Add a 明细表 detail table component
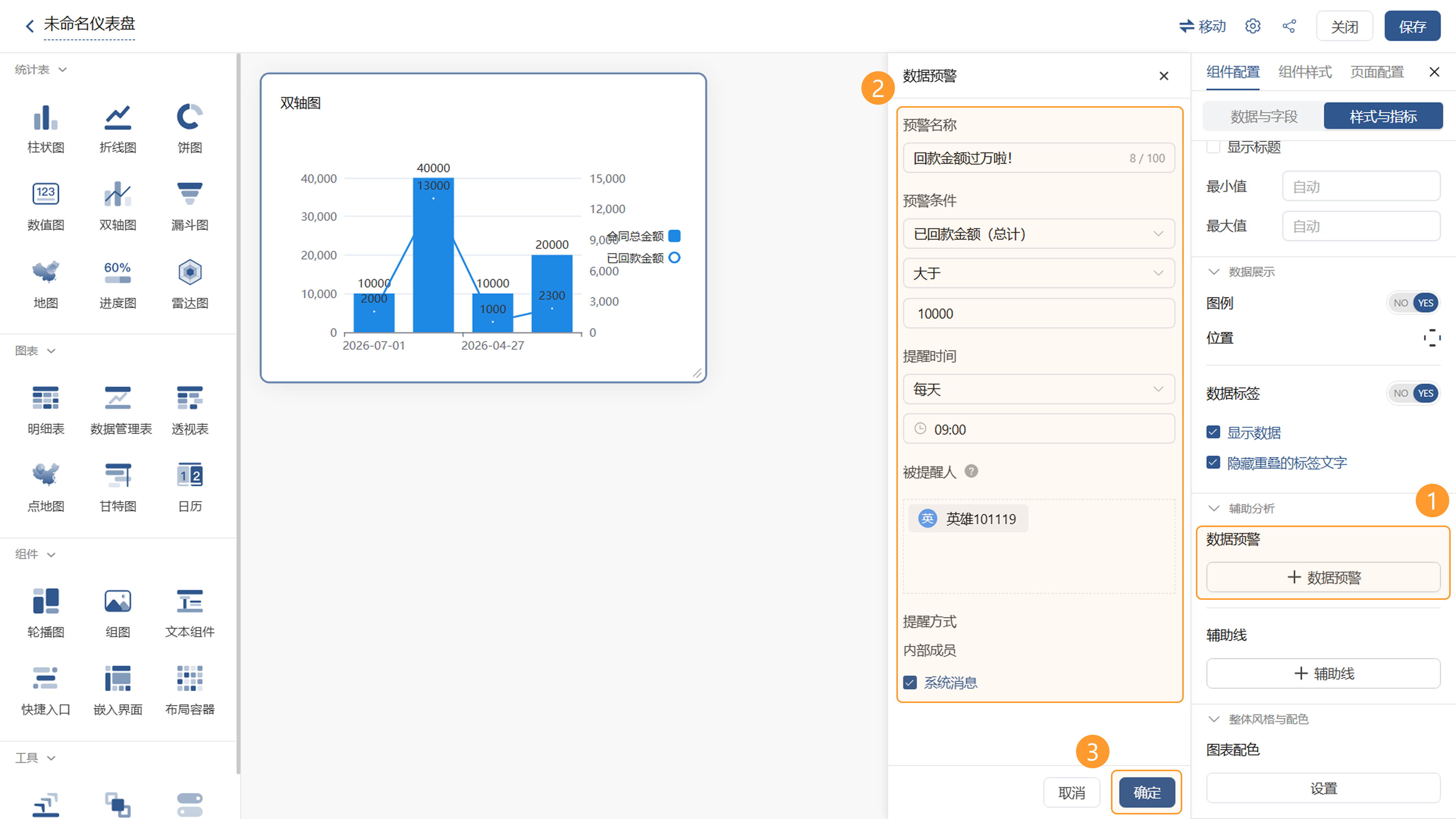 click(x=46, y=410)
